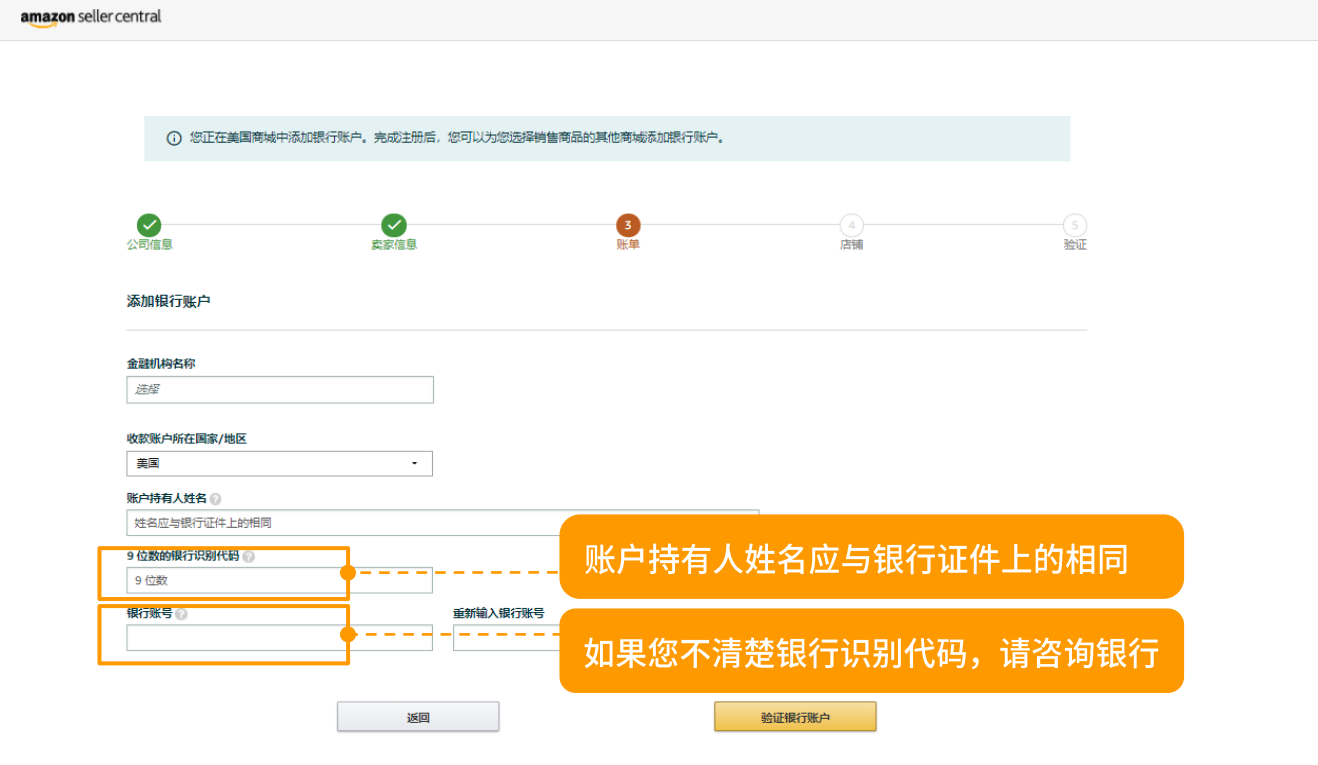
Task: Click the 账户持有人姓名 input field
Action: [443, 522]
